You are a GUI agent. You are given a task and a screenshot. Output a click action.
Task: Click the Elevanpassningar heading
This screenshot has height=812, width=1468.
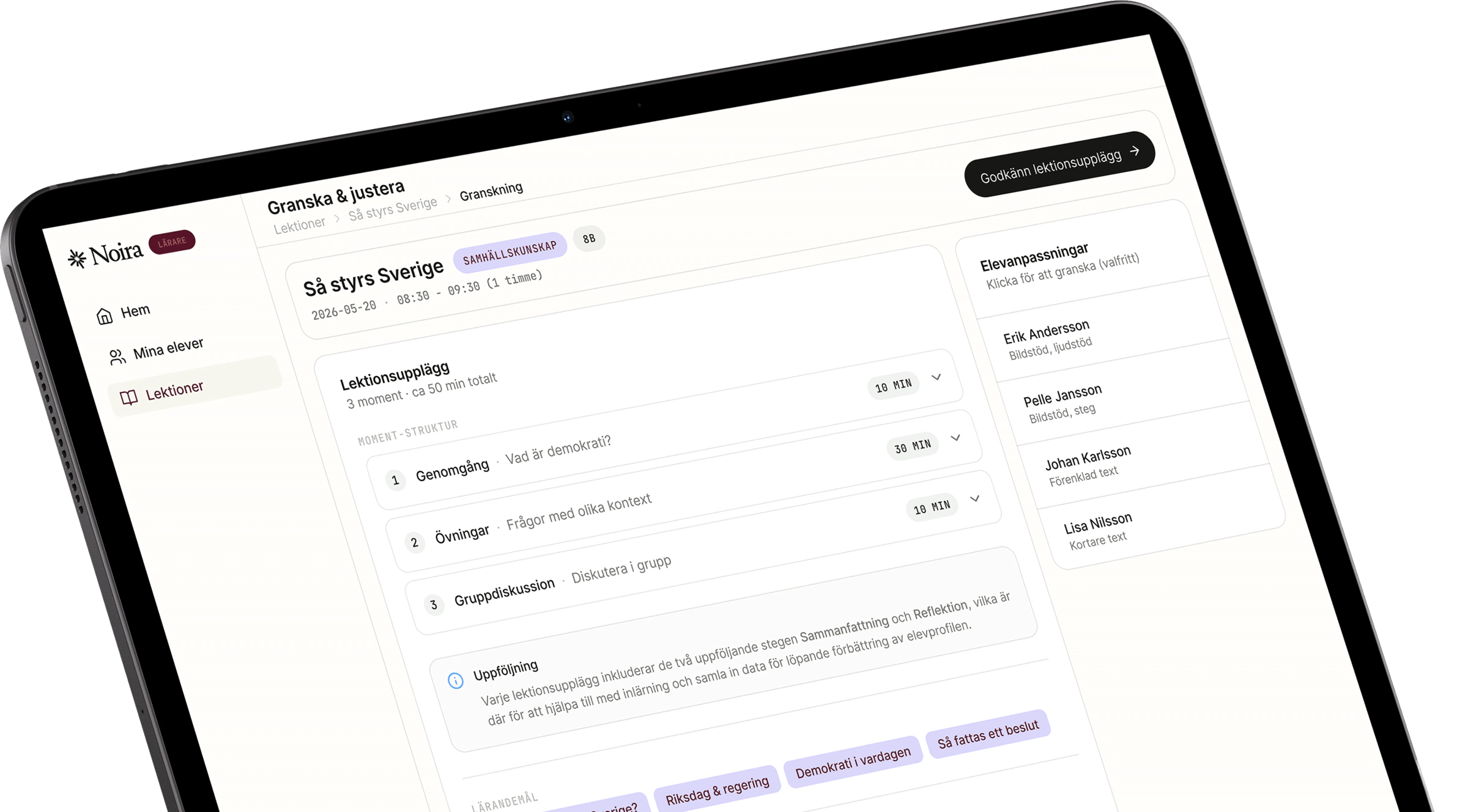(x=1034, y=257)
